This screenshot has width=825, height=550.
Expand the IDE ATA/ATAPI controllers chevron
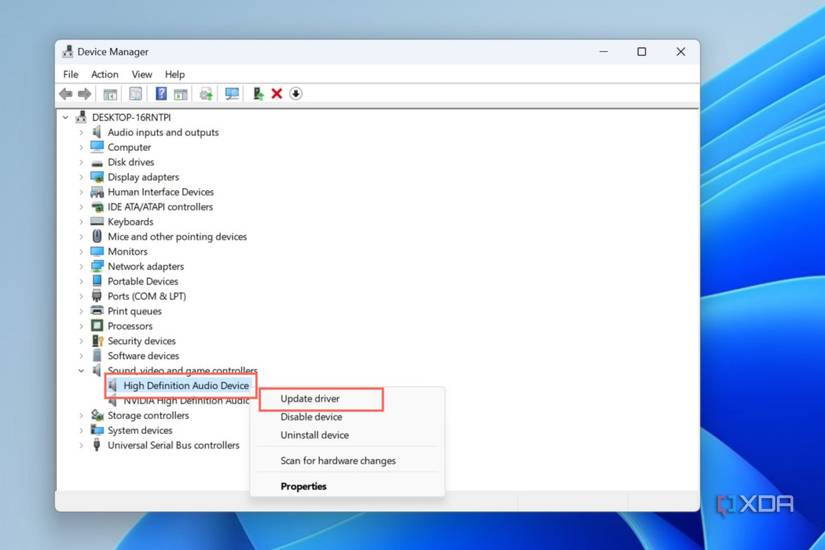pos(81,207)
